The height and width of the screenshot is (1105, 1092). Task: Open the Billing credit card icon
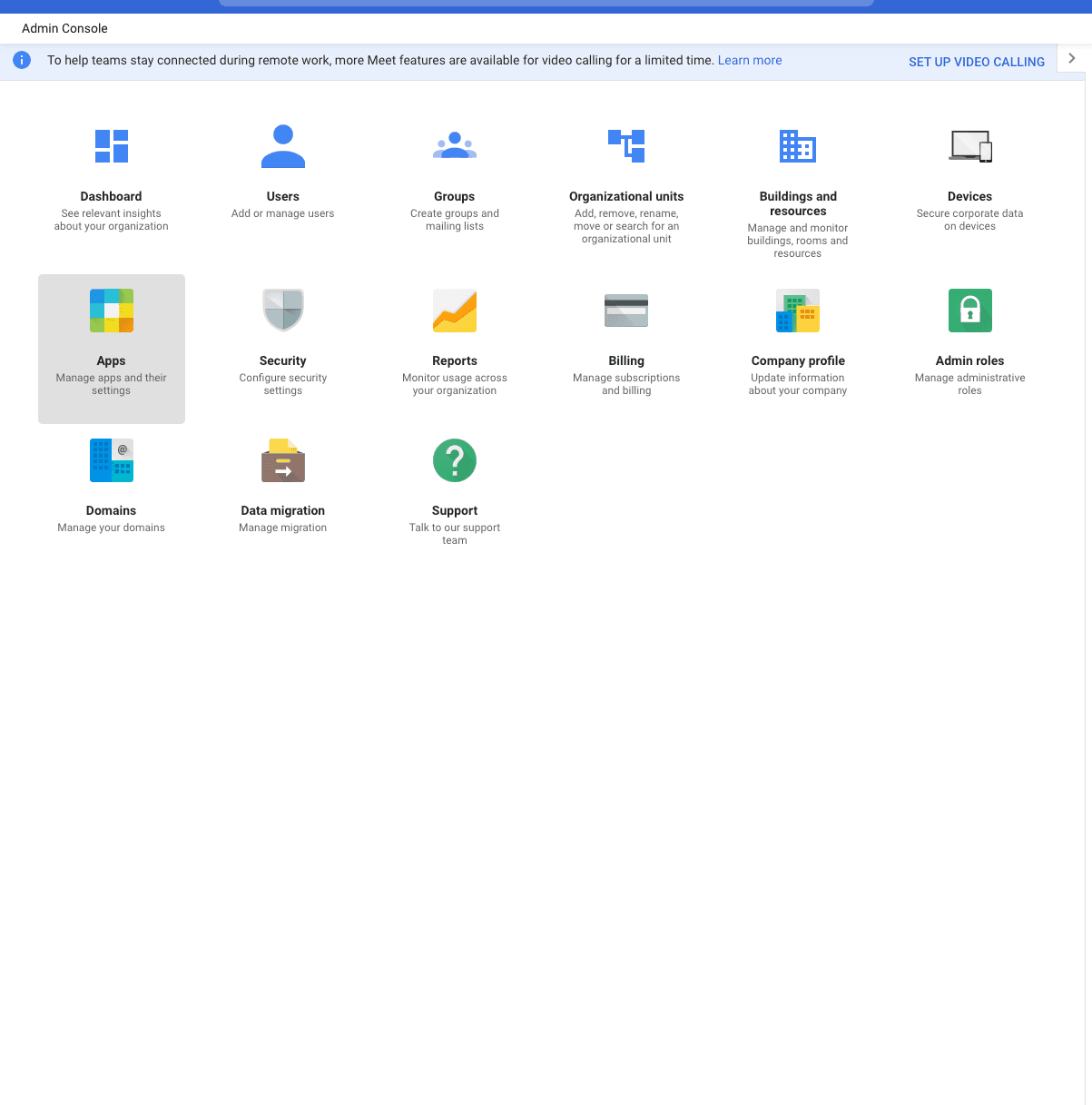click(626, 311)
